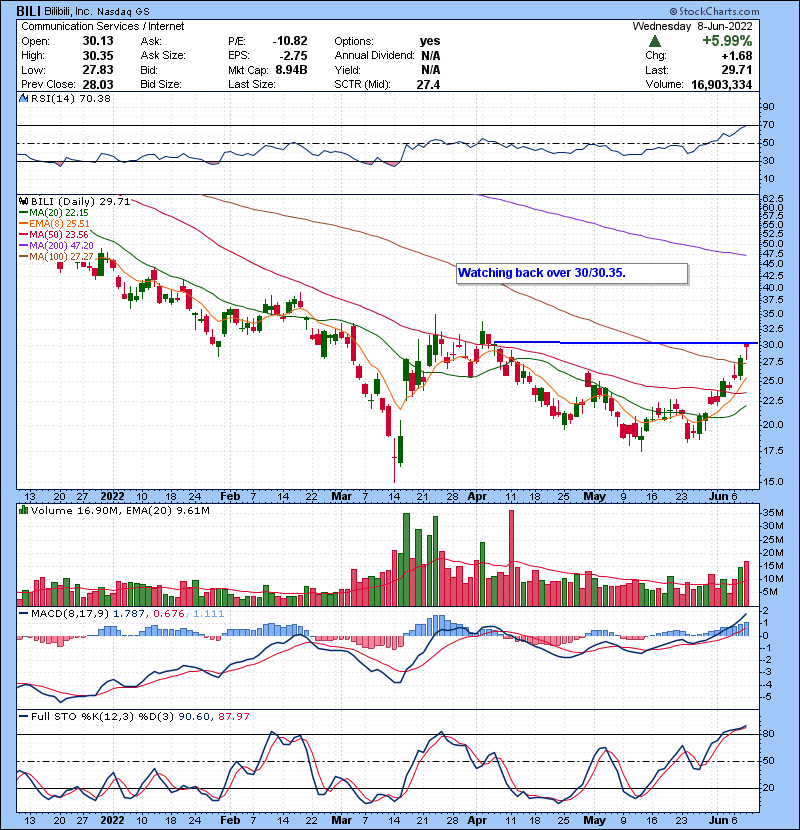Click the MA(50) 23.56 legend entry
Image resolution: width=800 pixels, height=830 pixels.
click(x=54, y=234)
